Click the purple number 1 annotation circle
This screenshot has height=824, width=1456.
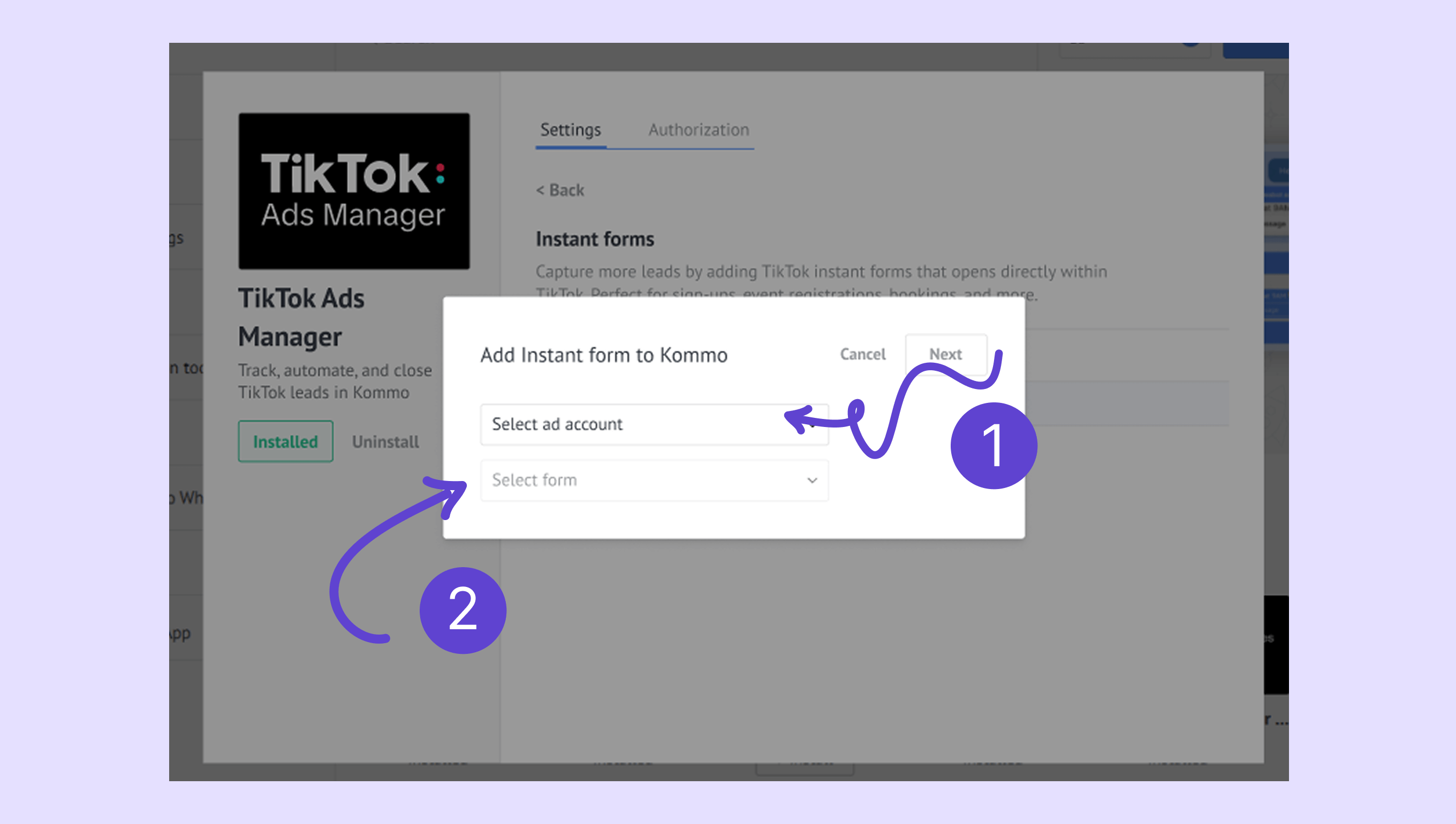point(994,445)
